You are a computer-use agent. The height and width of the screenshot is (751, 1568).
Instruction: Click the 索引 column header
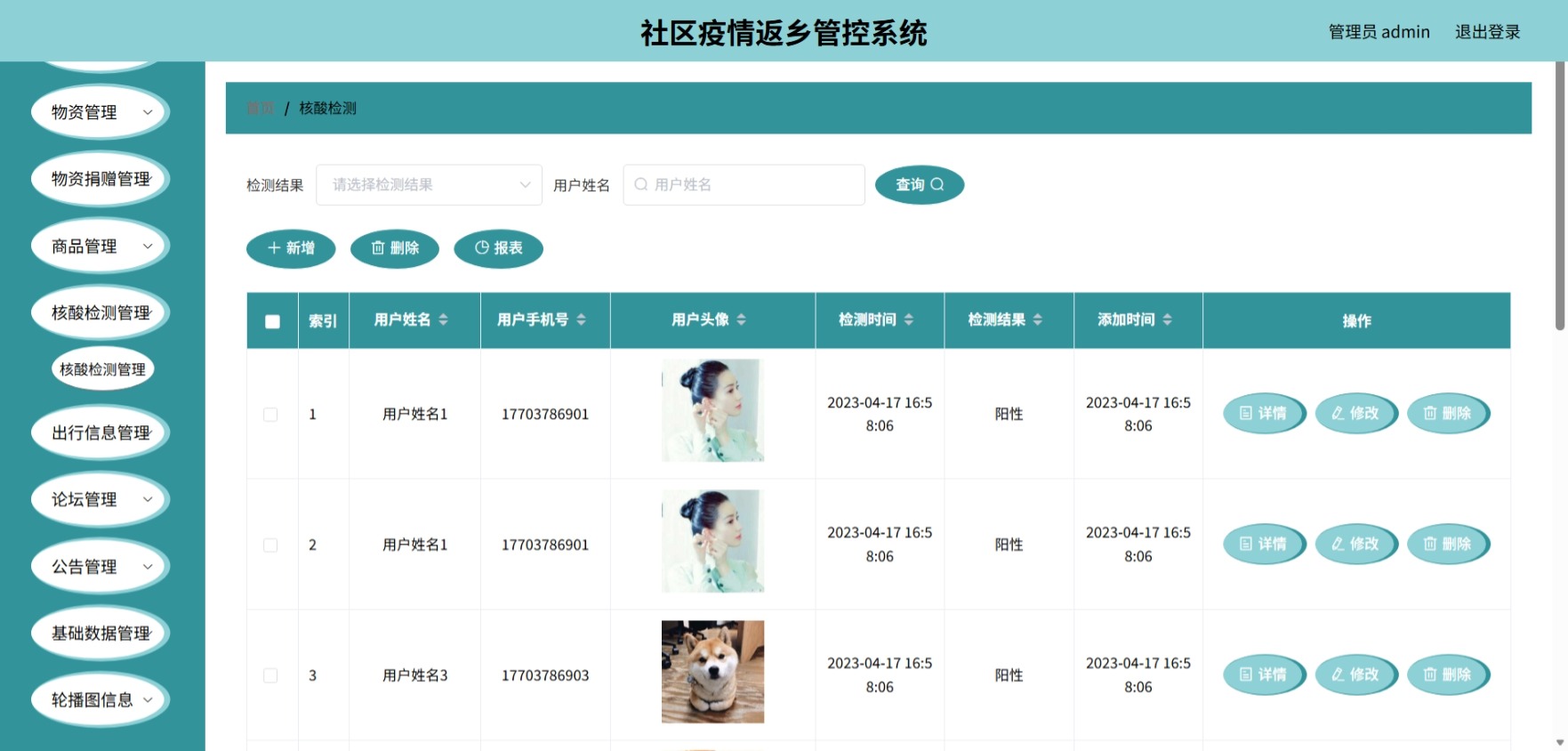[323, 321]
